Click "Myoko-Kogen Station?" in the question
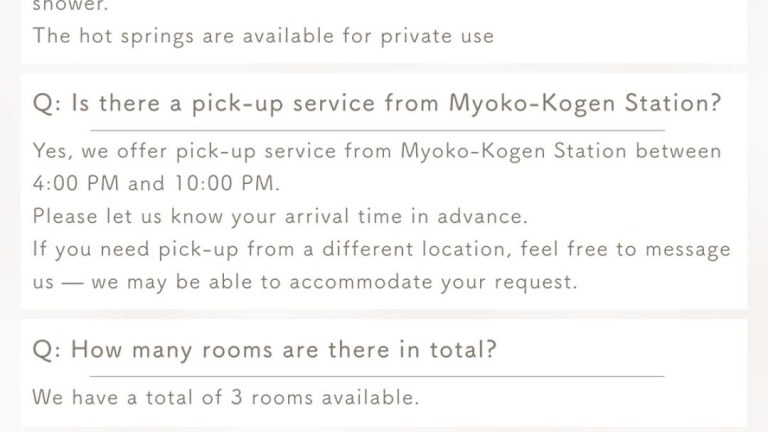This screenshot has width=768, height=432. 584,104
